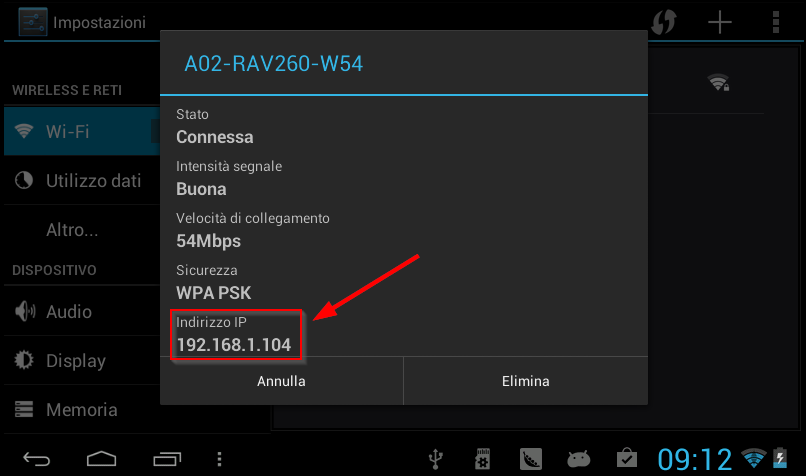This screenshot has width=806, height=476.
Task: Tap the Back navigation arrow
Action: (x=36, y=459)
